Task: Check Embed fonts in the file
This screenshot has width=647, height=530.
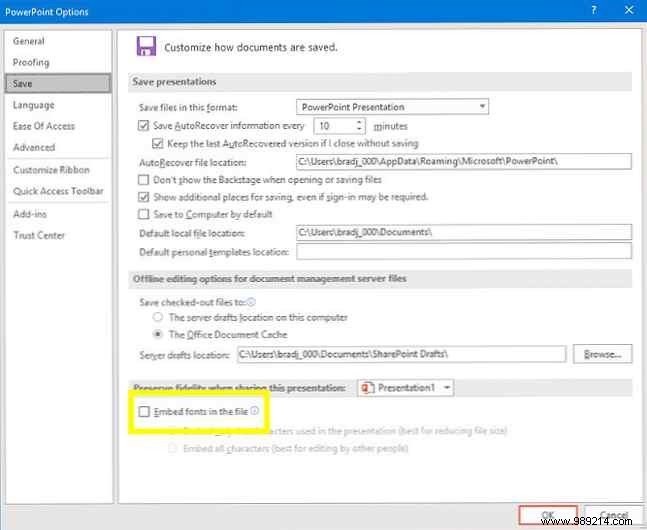Action: pos(144,411)
